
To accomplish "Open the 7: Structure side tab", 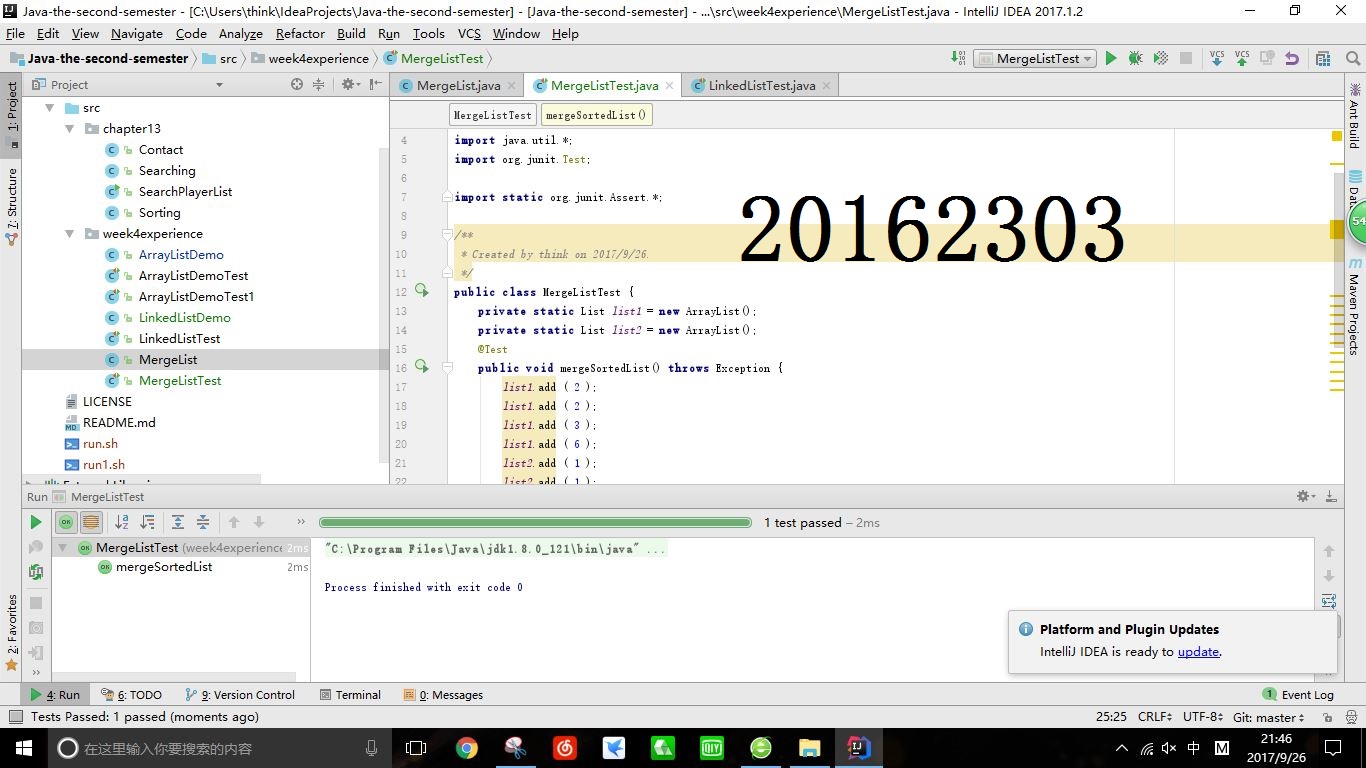I will tap(12, 207).
